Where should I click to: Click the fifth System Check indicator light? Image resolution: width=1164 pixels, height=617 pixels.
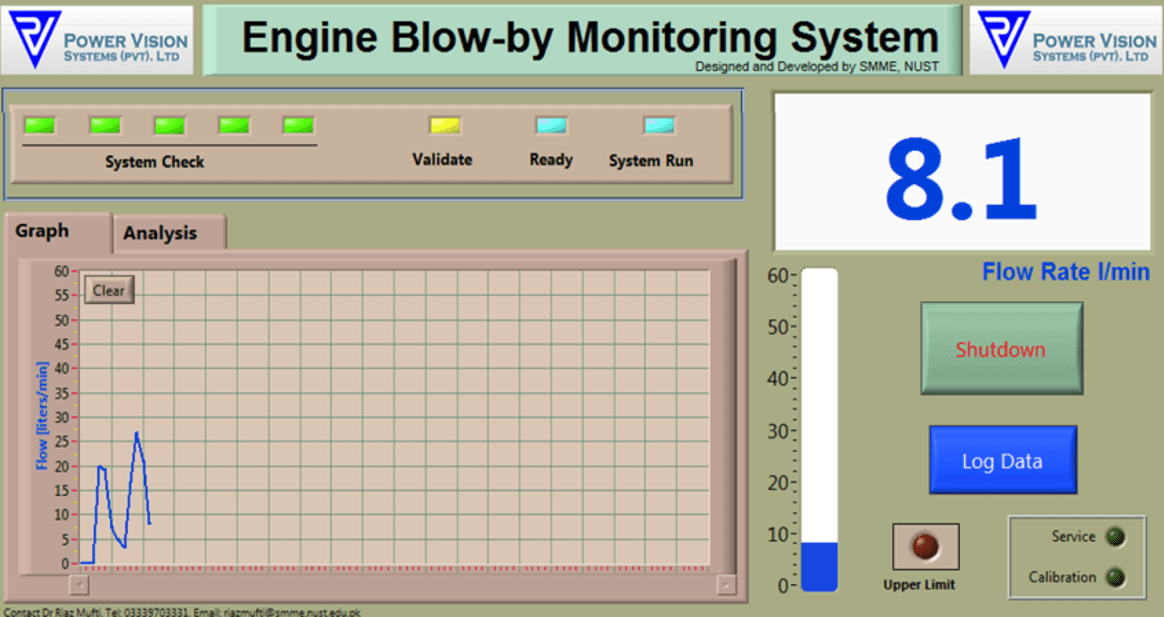[297, 124]
